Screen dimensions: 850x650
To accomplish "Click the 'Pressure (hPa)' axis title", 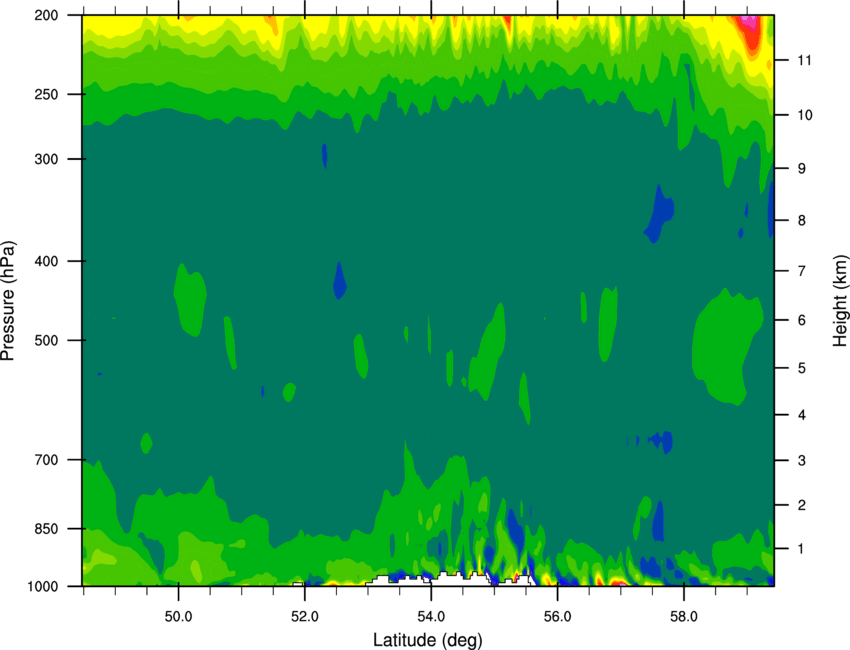I will pyautogui.click(x=8, y=301).
